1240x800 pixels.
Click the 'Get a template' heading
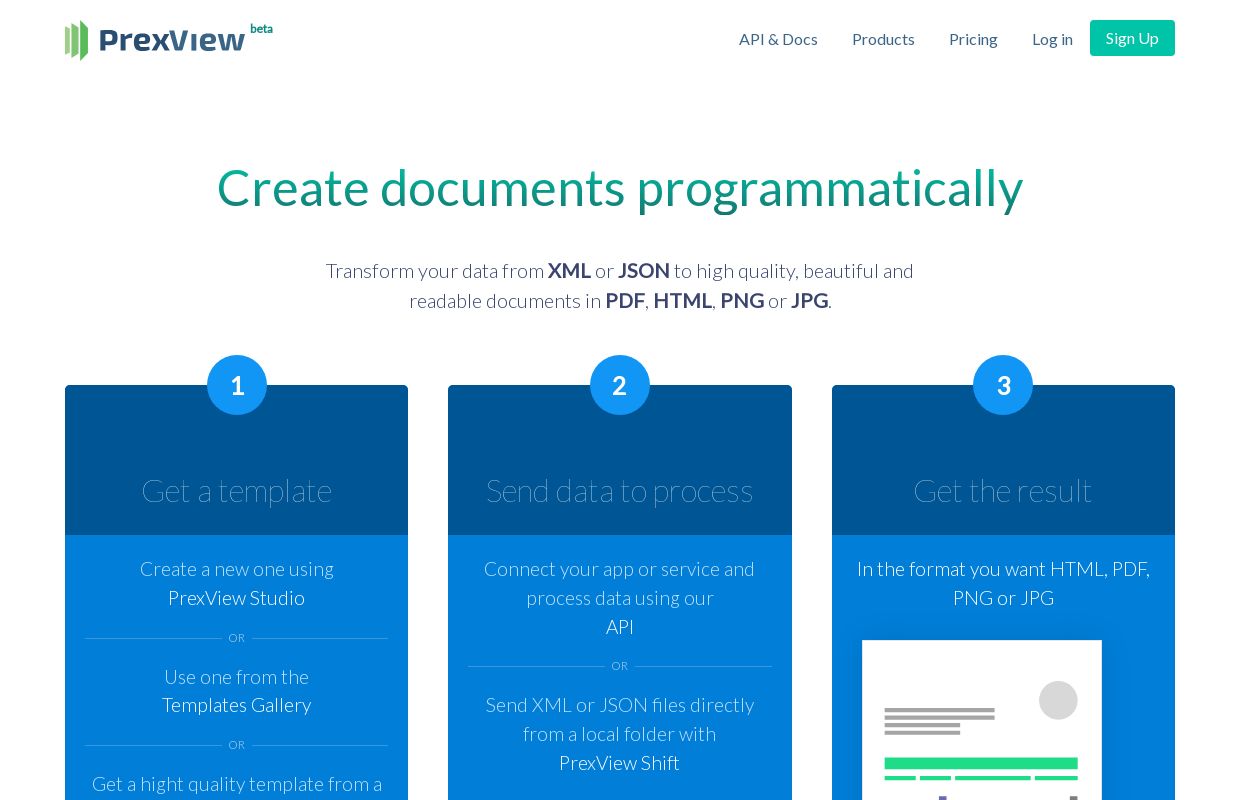click(236, 491)
